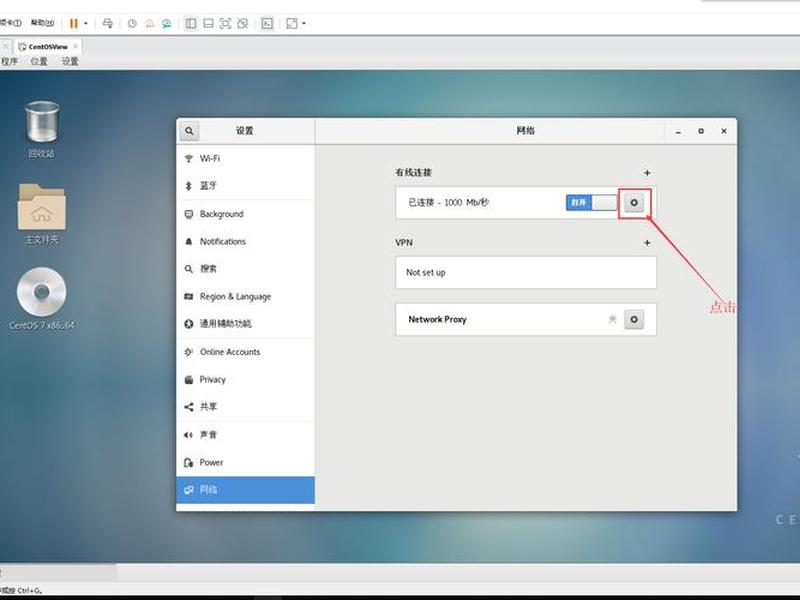The width and height of the screenshot is (800, 600).
Task: Open the 回收站 trash desktop icon
Action: [x=42, y=129]
